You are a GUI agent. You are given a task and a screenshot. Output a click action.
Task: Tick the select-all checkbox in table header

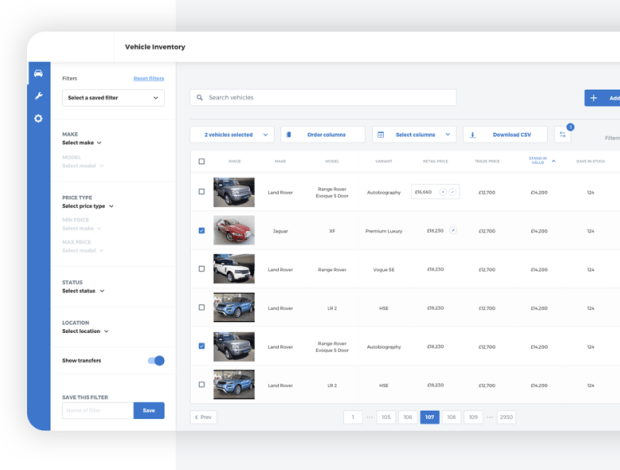click(x=202, y=161)
